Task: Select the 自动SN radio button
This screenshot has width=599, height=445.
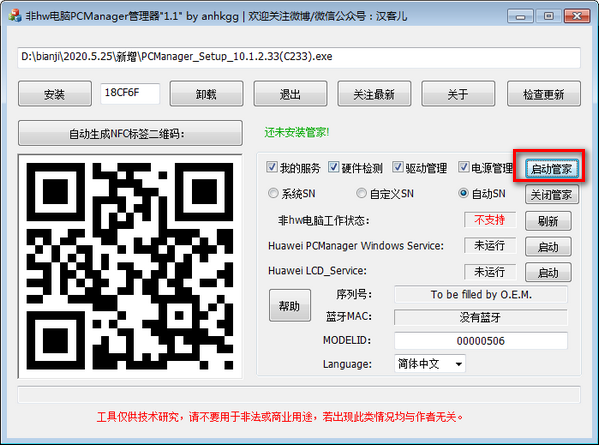Action: tap(463, 193)
